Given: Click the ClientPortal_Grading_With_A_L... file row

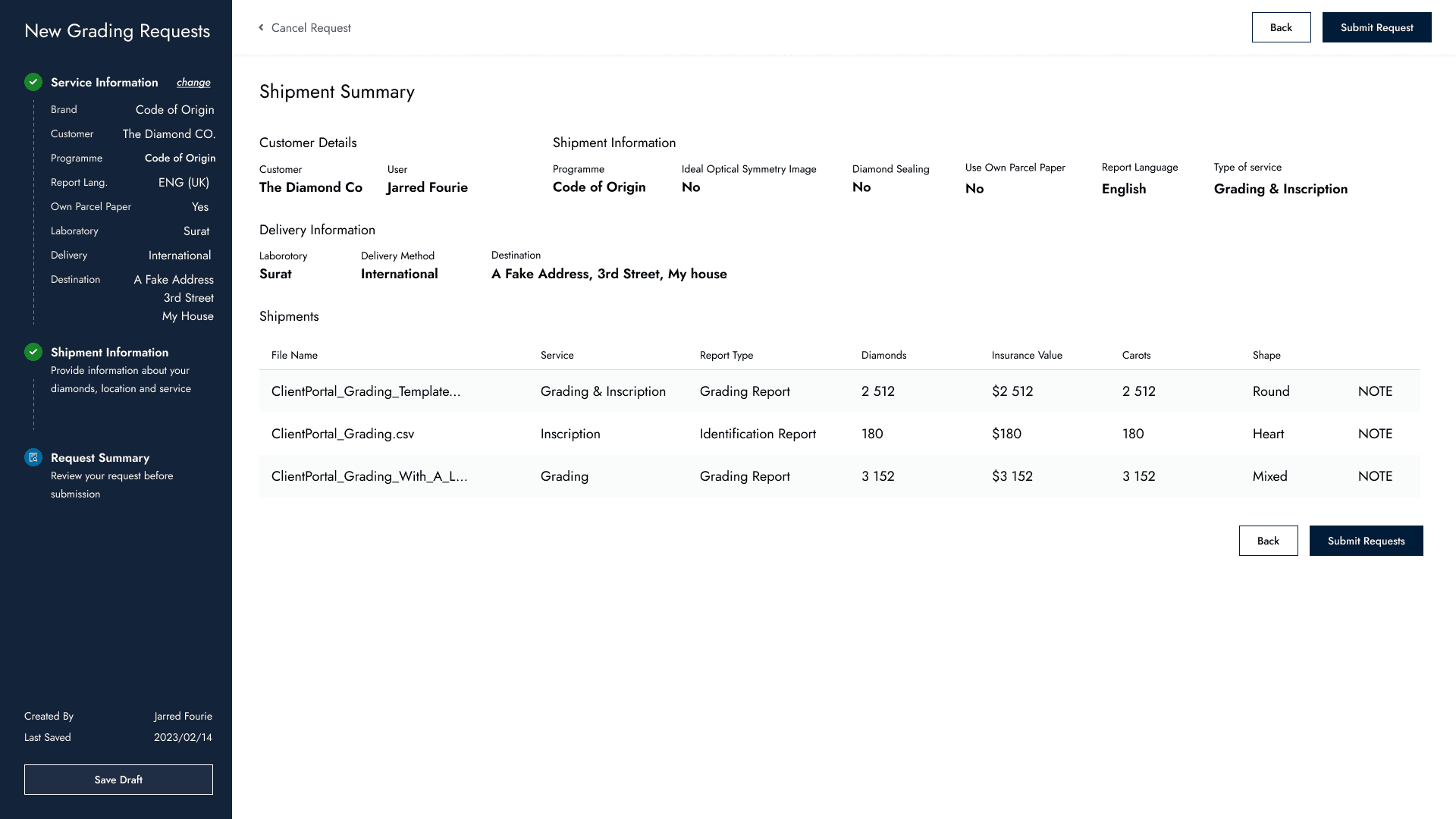Looking at the screenshot, I should click(x=369, y=476).
